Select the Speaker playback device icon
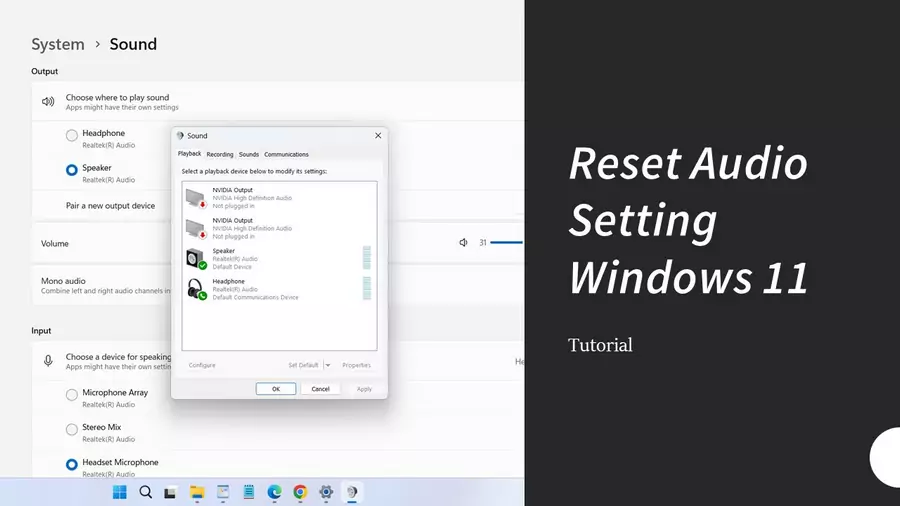900x506 pixels. (196, 259)
